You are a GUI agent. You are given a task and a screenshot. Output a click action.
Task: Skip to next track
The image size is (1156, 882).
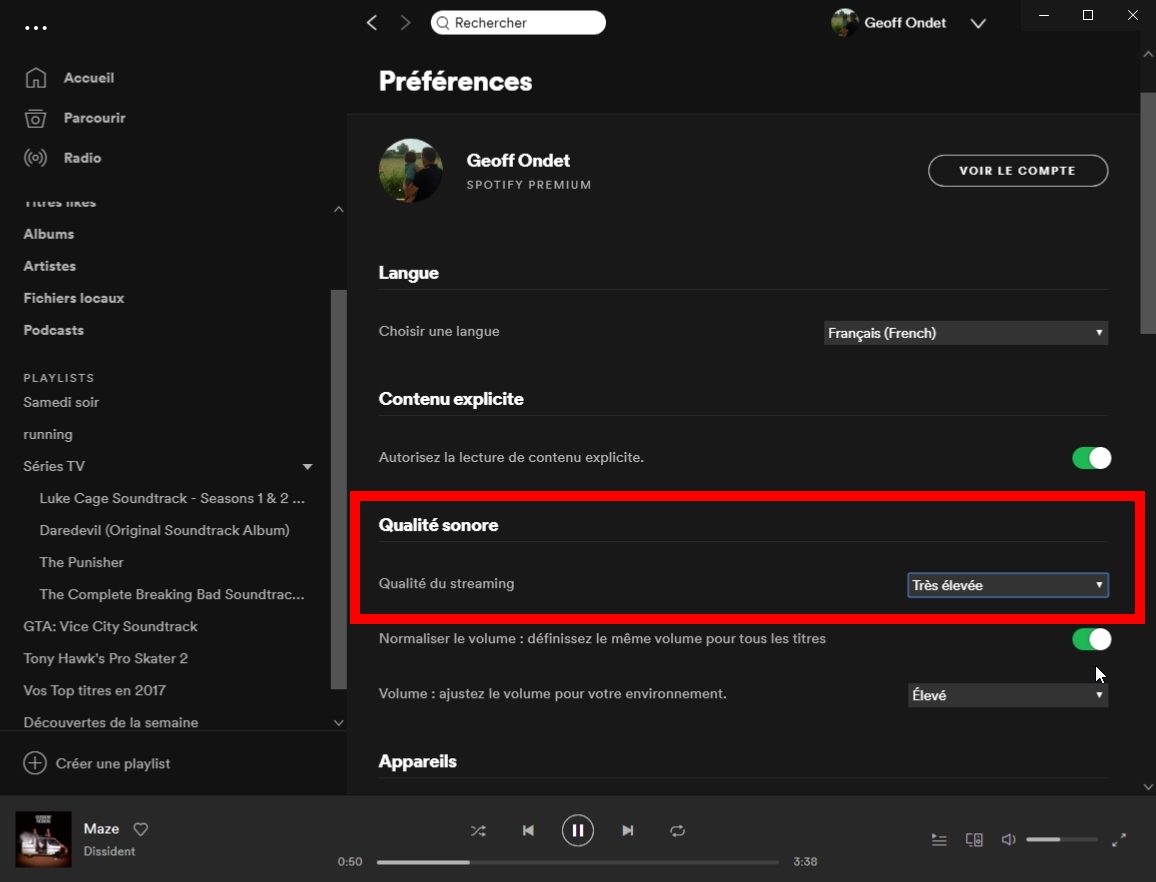(x=627, y=831)
